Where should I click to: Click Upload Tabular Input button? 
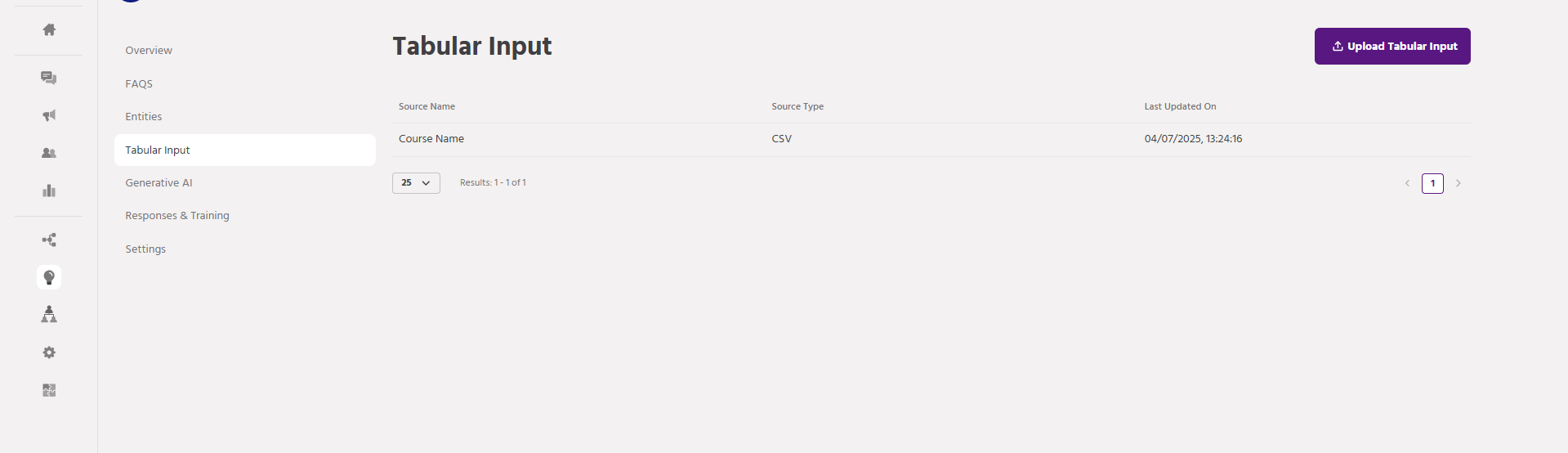pos(1392,46)
